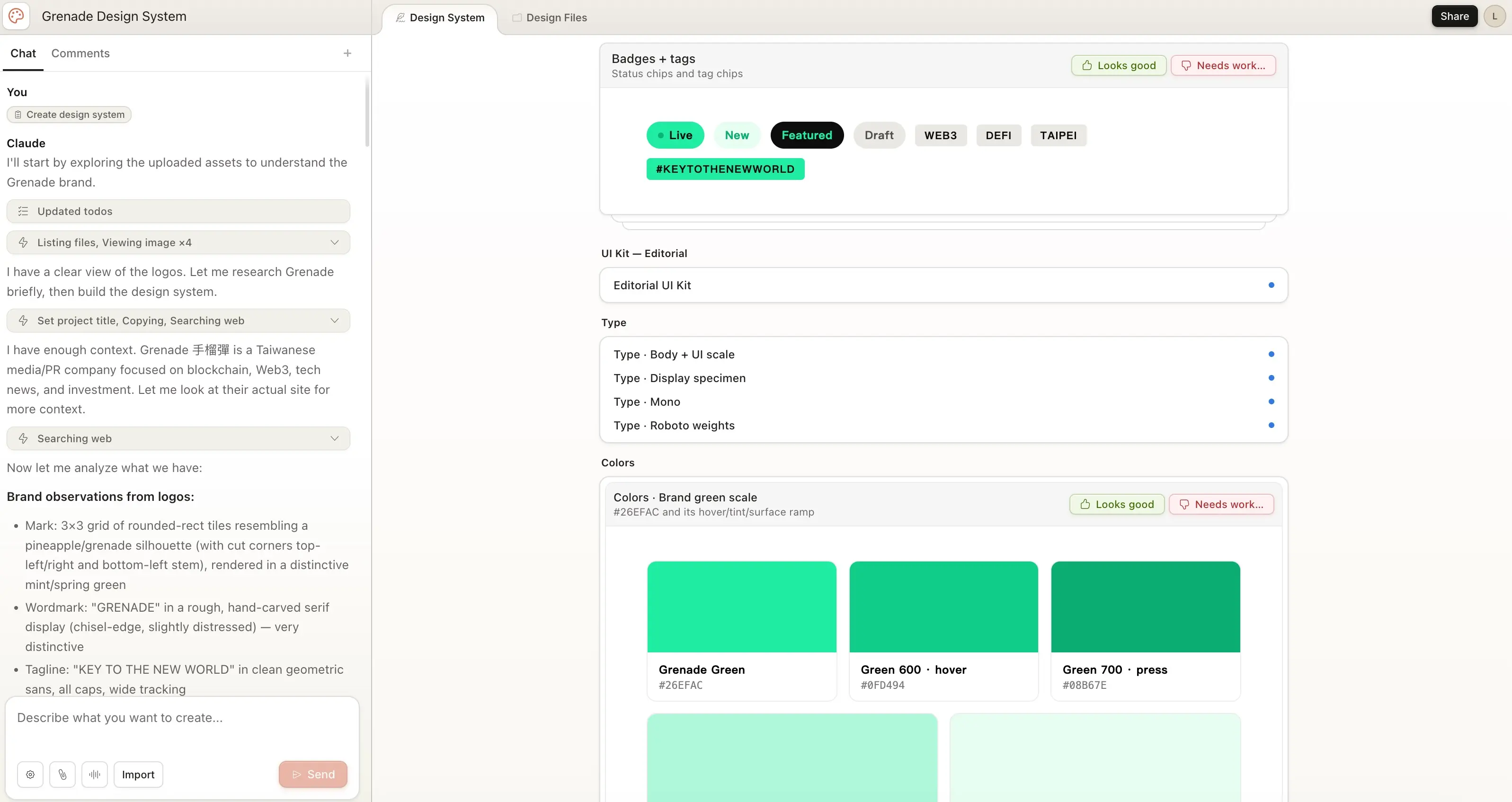The image size is (1512, 802).
Task: Select the Grenade Green color swatch
Action: coord(741,607)
